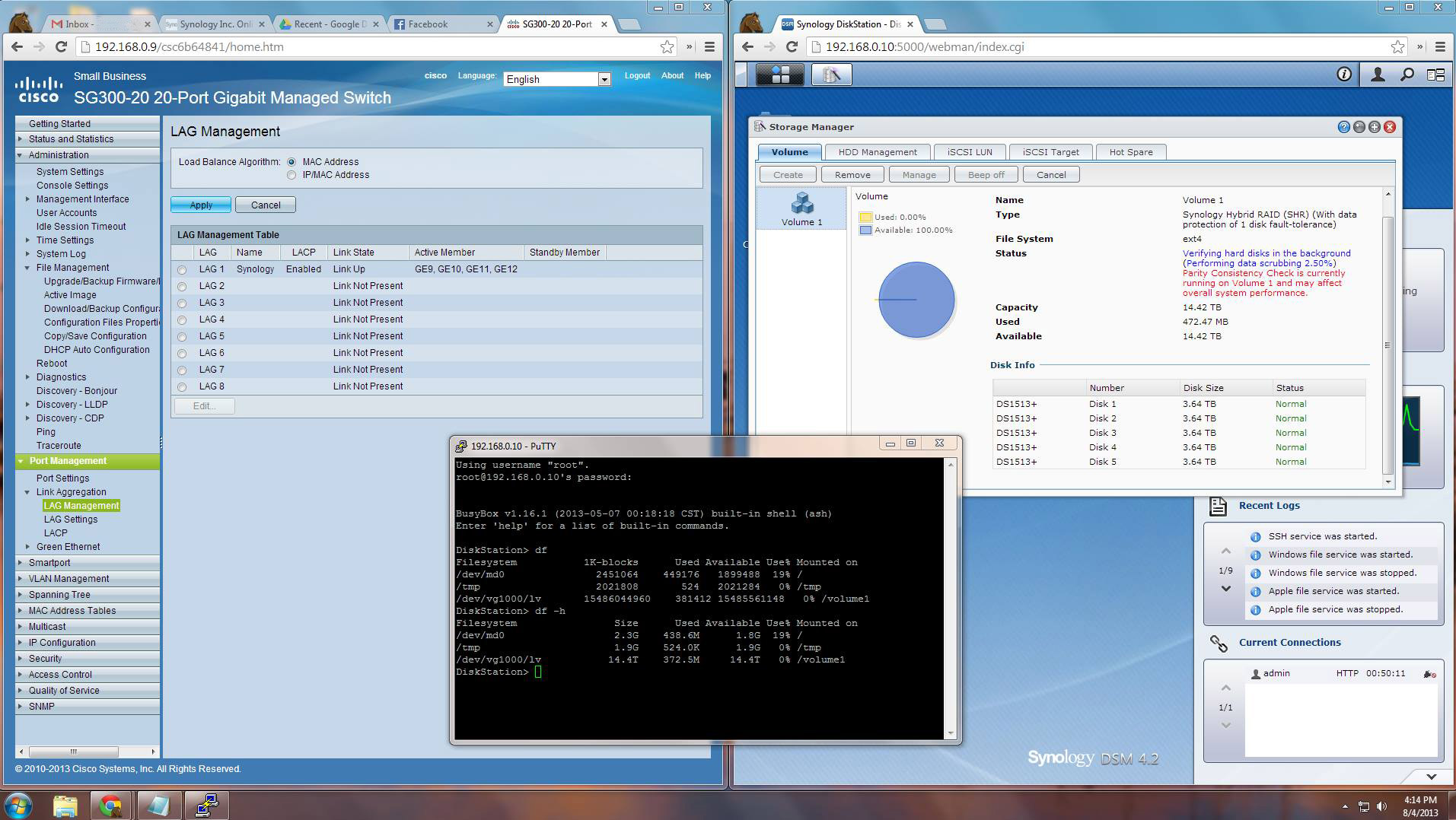This screenshot has height=820, width=1456.
Task: Expand the Green Ethernet tree node
Action: [x=28, y=547]
